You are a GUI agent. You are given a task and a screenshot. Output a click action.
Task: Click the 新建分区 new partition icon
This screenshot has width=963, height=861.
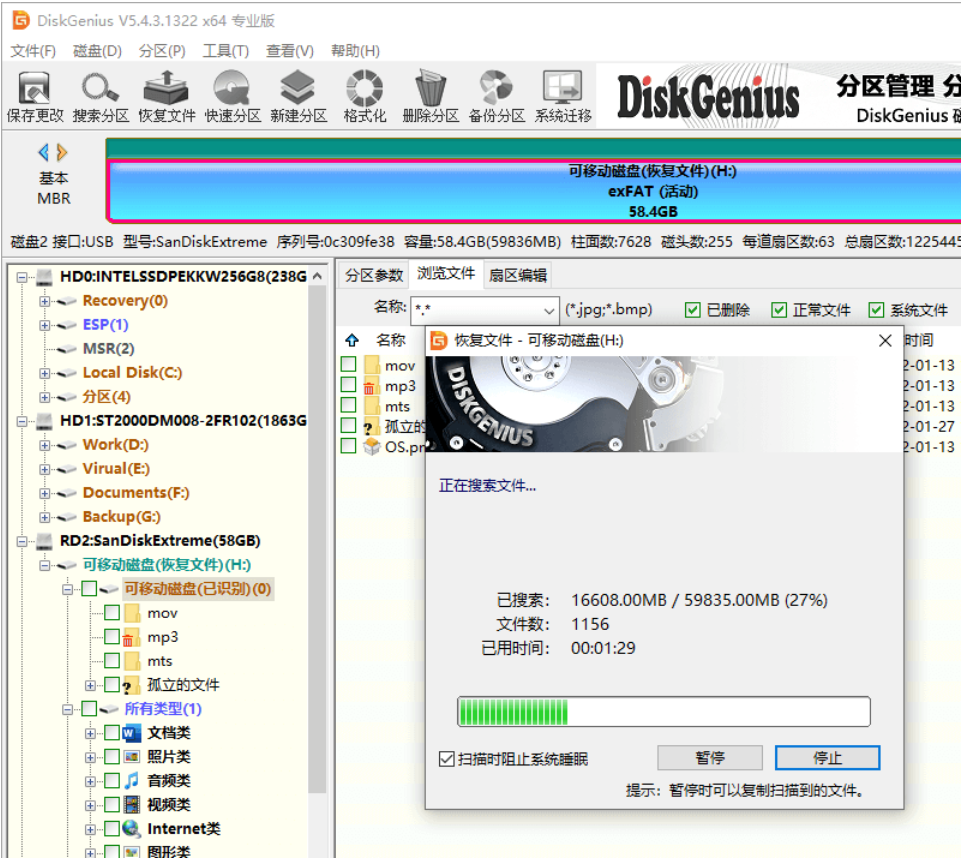pos(298,96)
